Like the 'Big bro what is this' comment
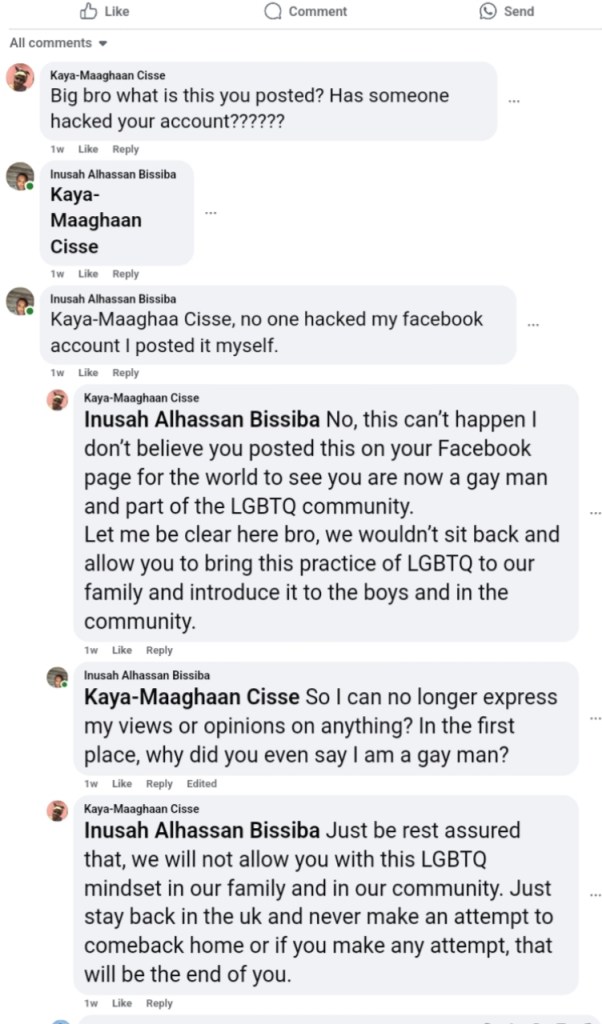602x1024 pixels. tap(88, 149)
